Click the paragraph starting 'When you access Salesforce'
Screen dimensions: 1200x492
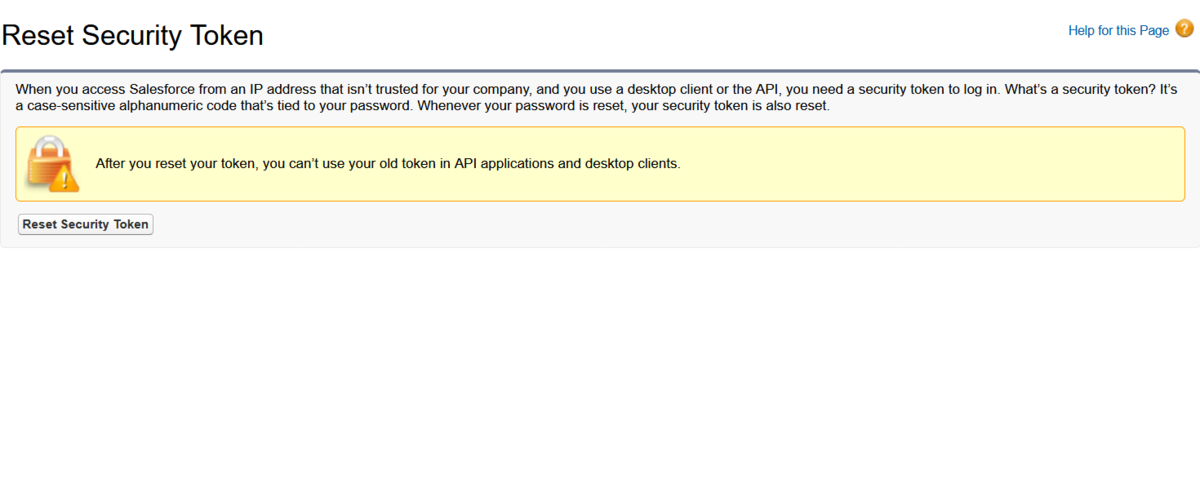(597, 97)
